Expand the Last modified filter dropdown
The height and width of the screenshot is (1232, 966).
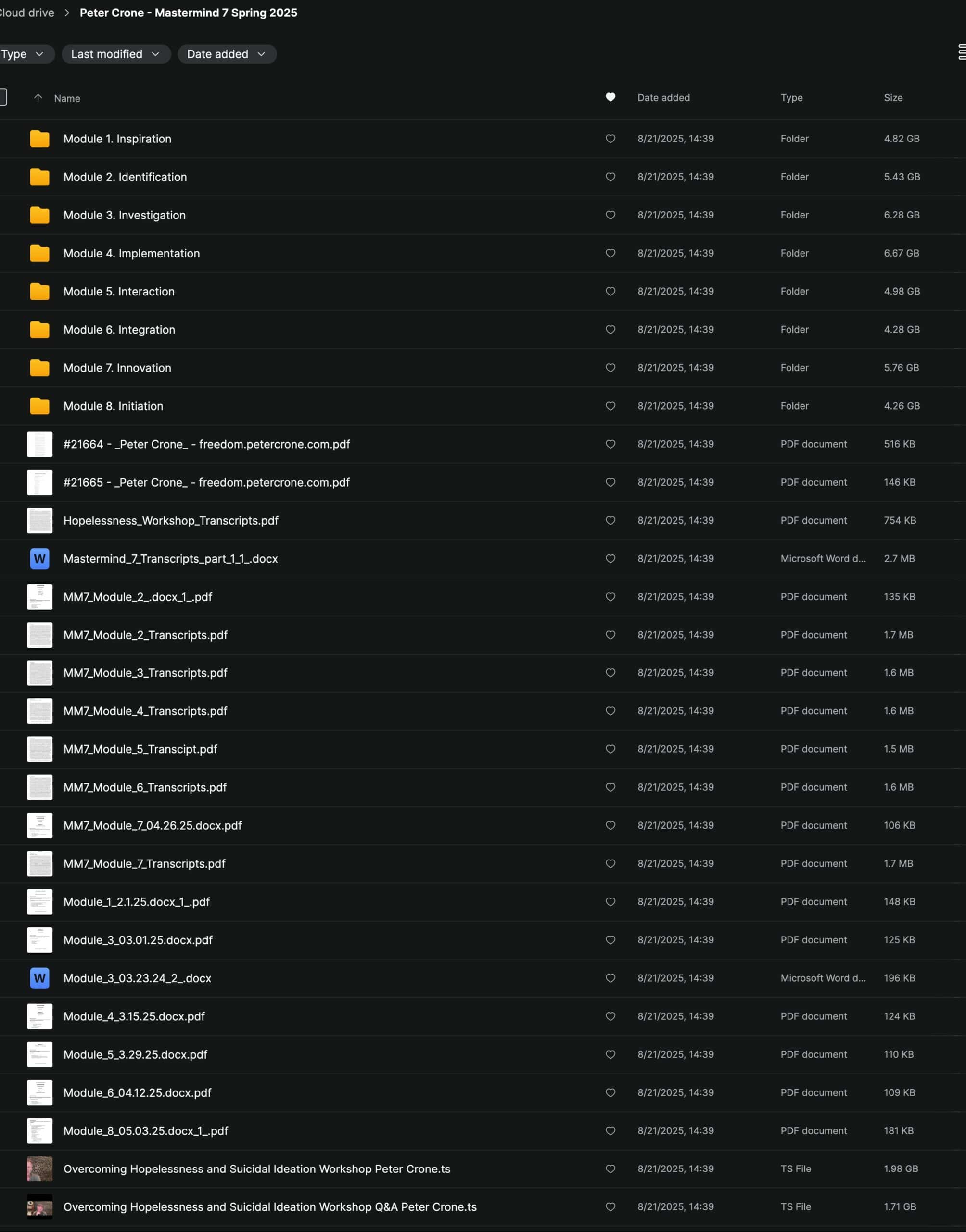[x=115, y=54]
